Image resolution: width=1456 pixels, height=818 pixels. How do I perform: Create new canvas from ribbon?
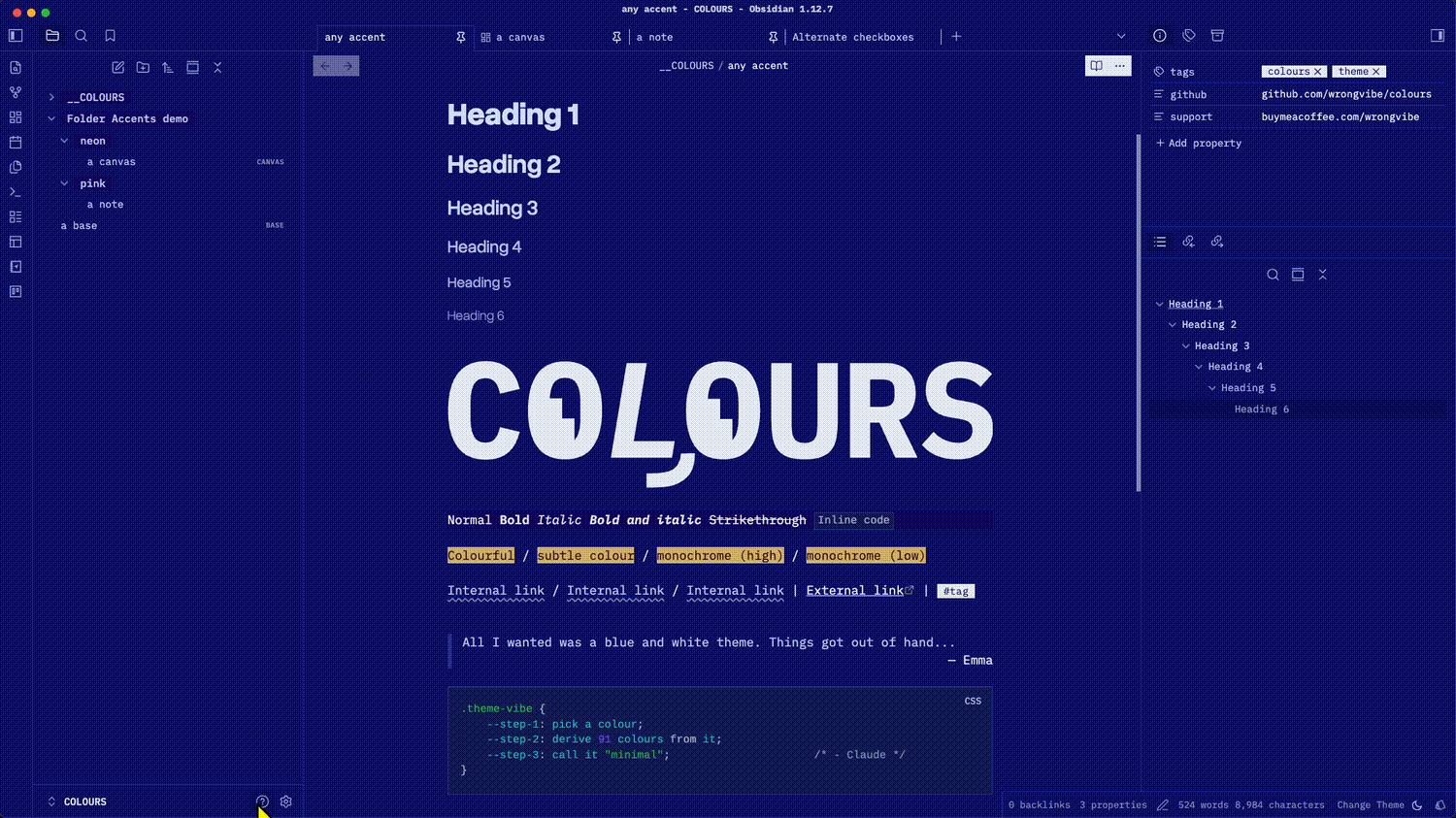(x=16, y=117)
